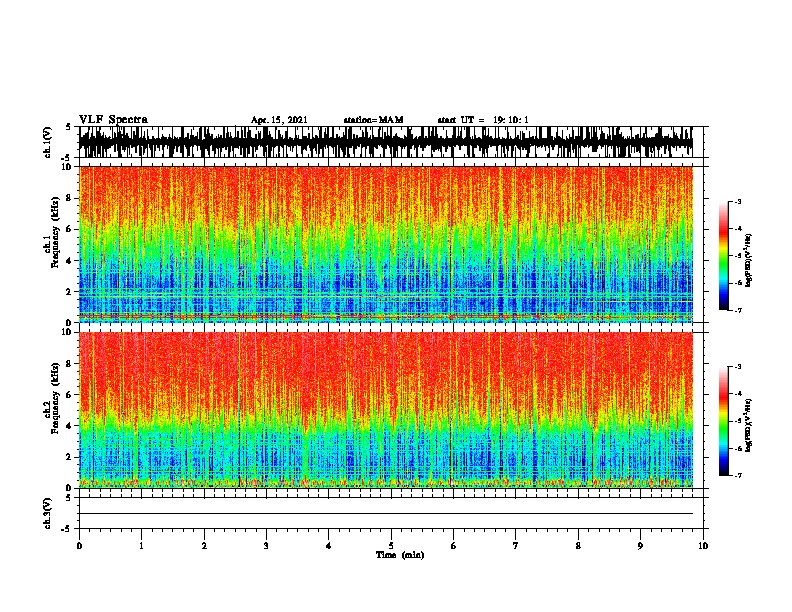
Task: Click the time axis tick label "1"
Action: pyautogui.click(x=141, y=546)
